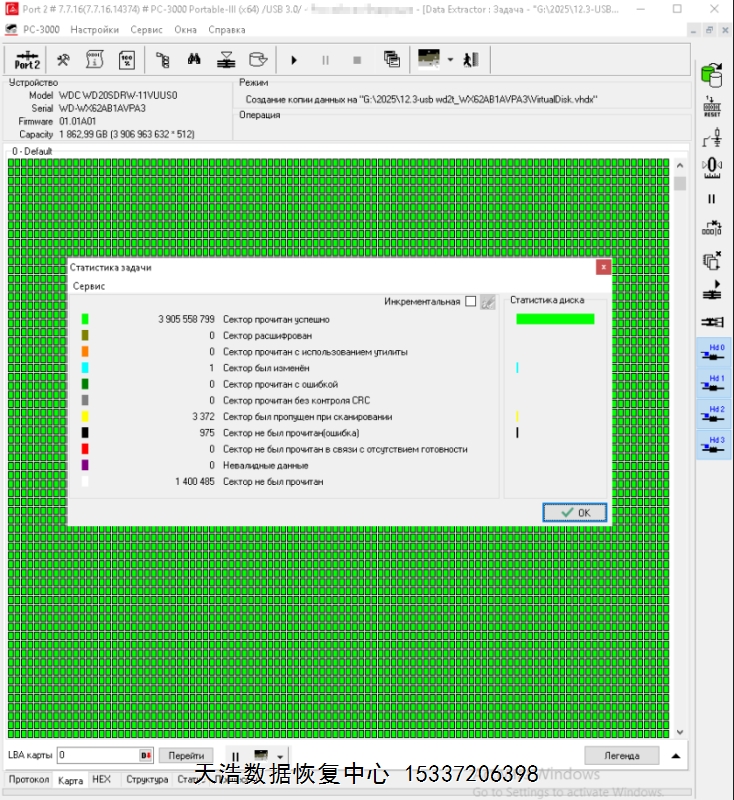This screenshot has height=800, width=734.
Task: Click the binoculars search icon
Action: (x=194, y=60)
